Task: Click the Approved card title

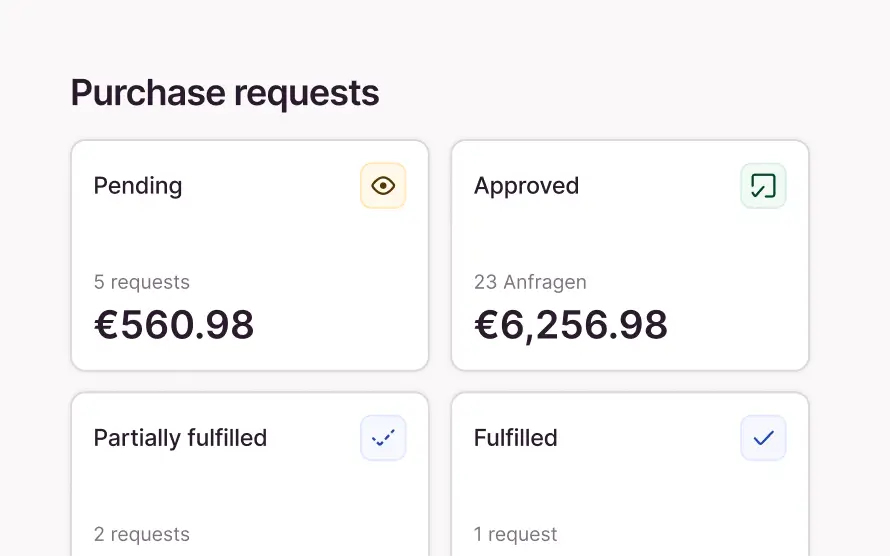Action: tap(526, 186)
